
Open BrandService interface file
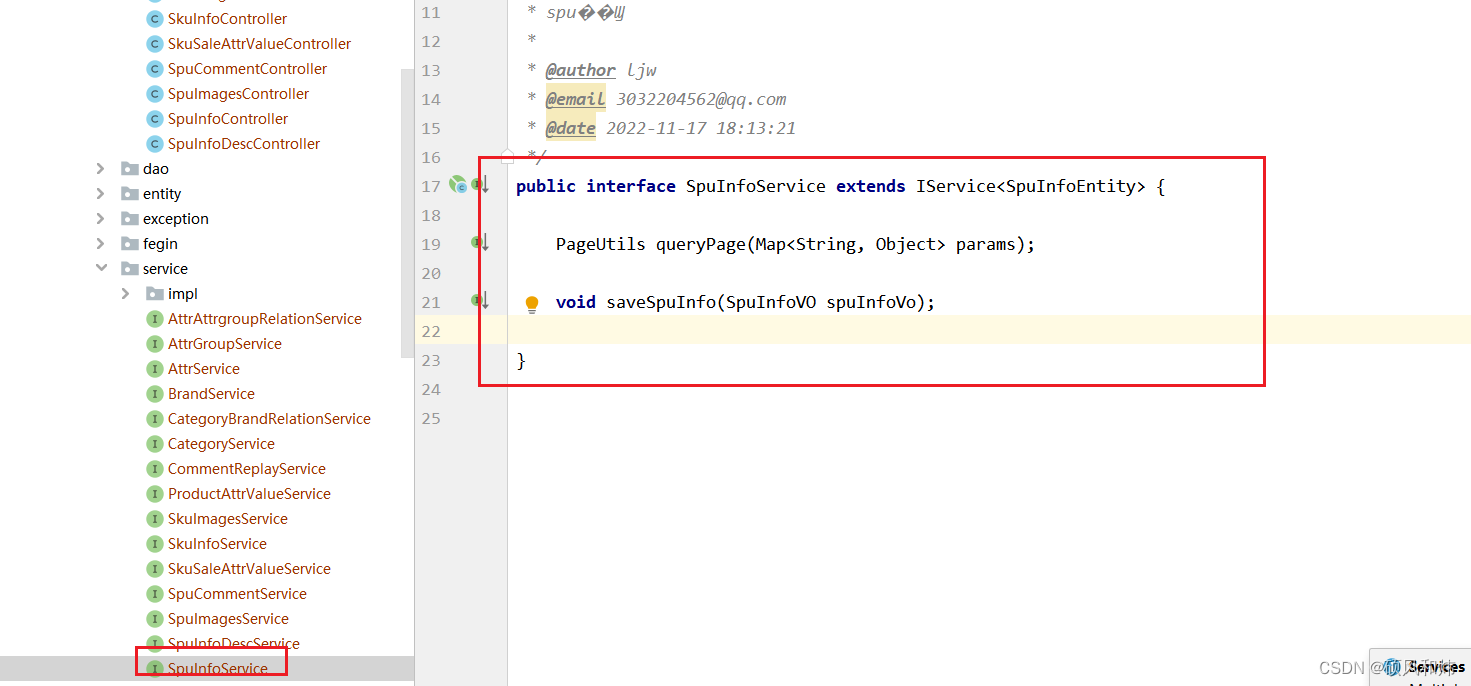[211, 394]
